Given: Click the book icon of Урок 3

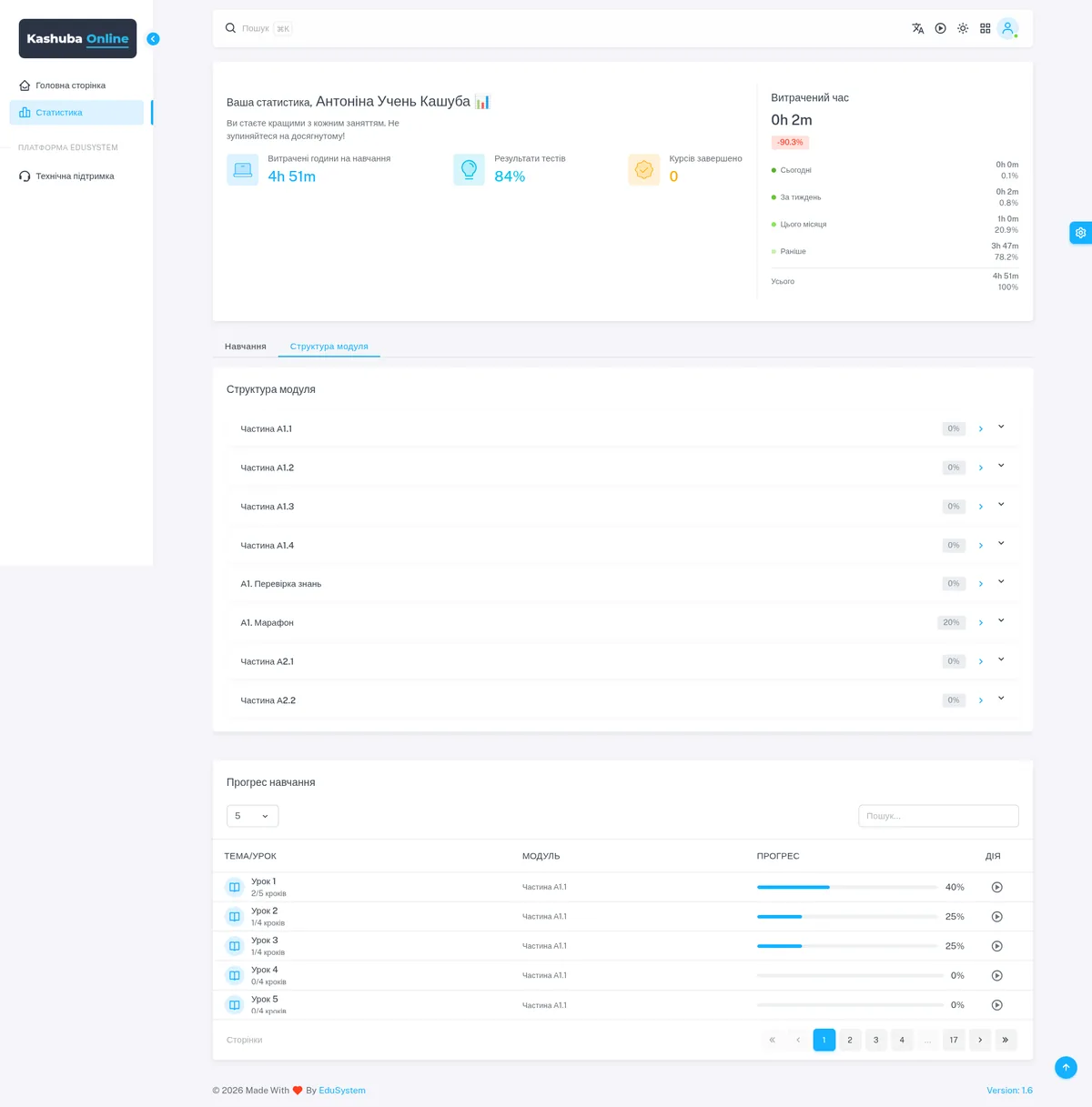Looking at the screenshot, I should (234, 946).
